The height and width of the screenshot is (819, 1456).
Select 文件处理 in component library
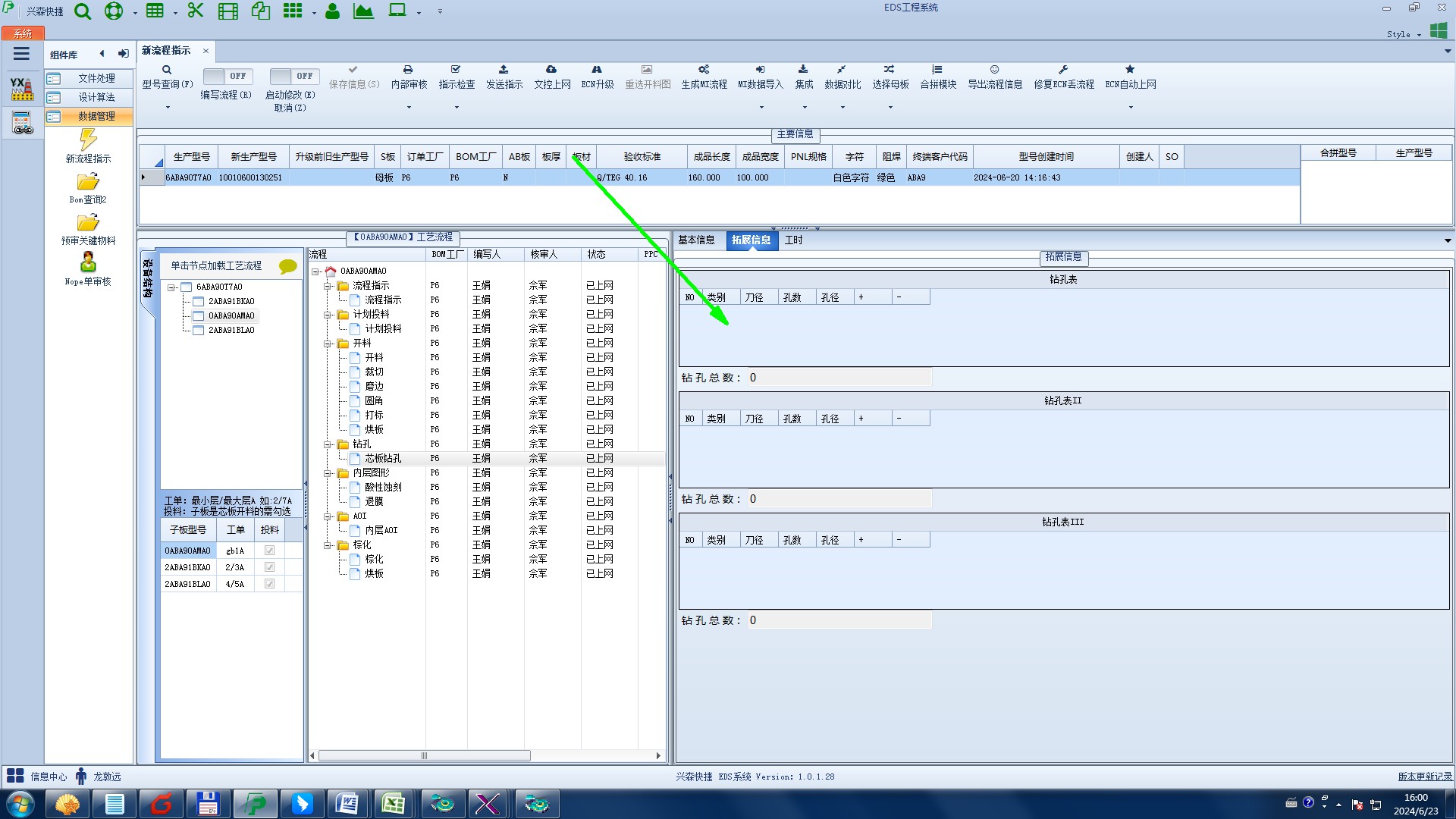pos(89,79)
